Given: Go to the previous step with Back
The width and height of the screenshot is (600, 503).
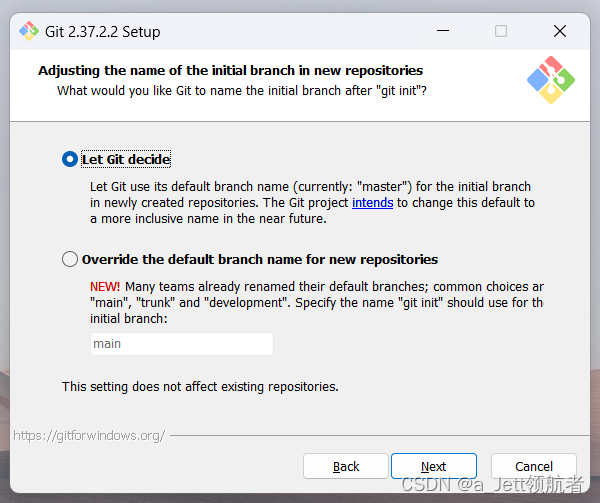Looking at the screenshot, I should click(x=346, y=466).
